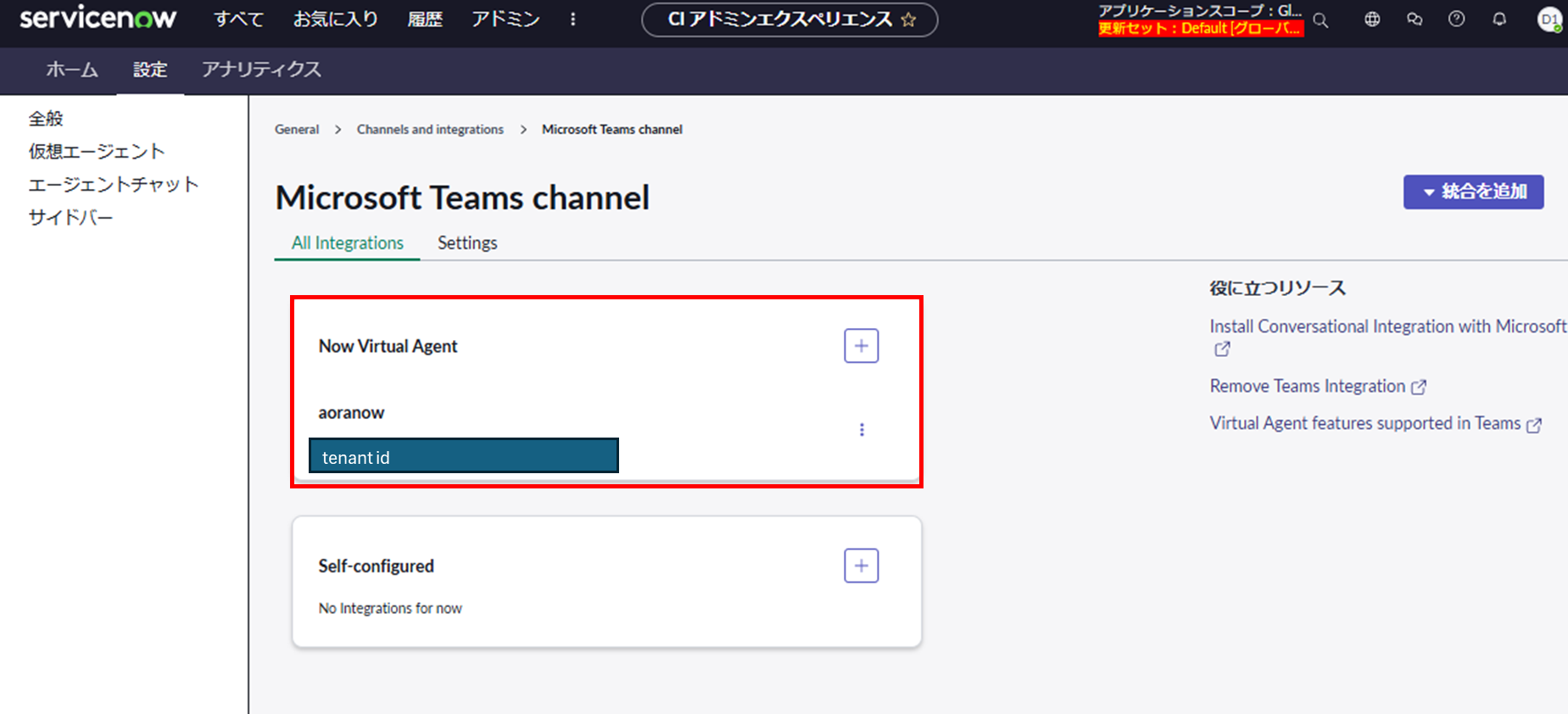Open the お気に入り menu
1568x714 pixels.
pyautogui.click(x=336, y=19)
